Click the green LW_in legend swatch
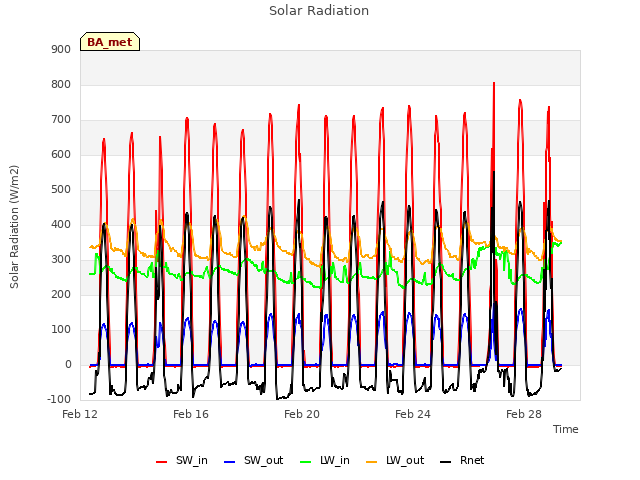 point(306,462)
